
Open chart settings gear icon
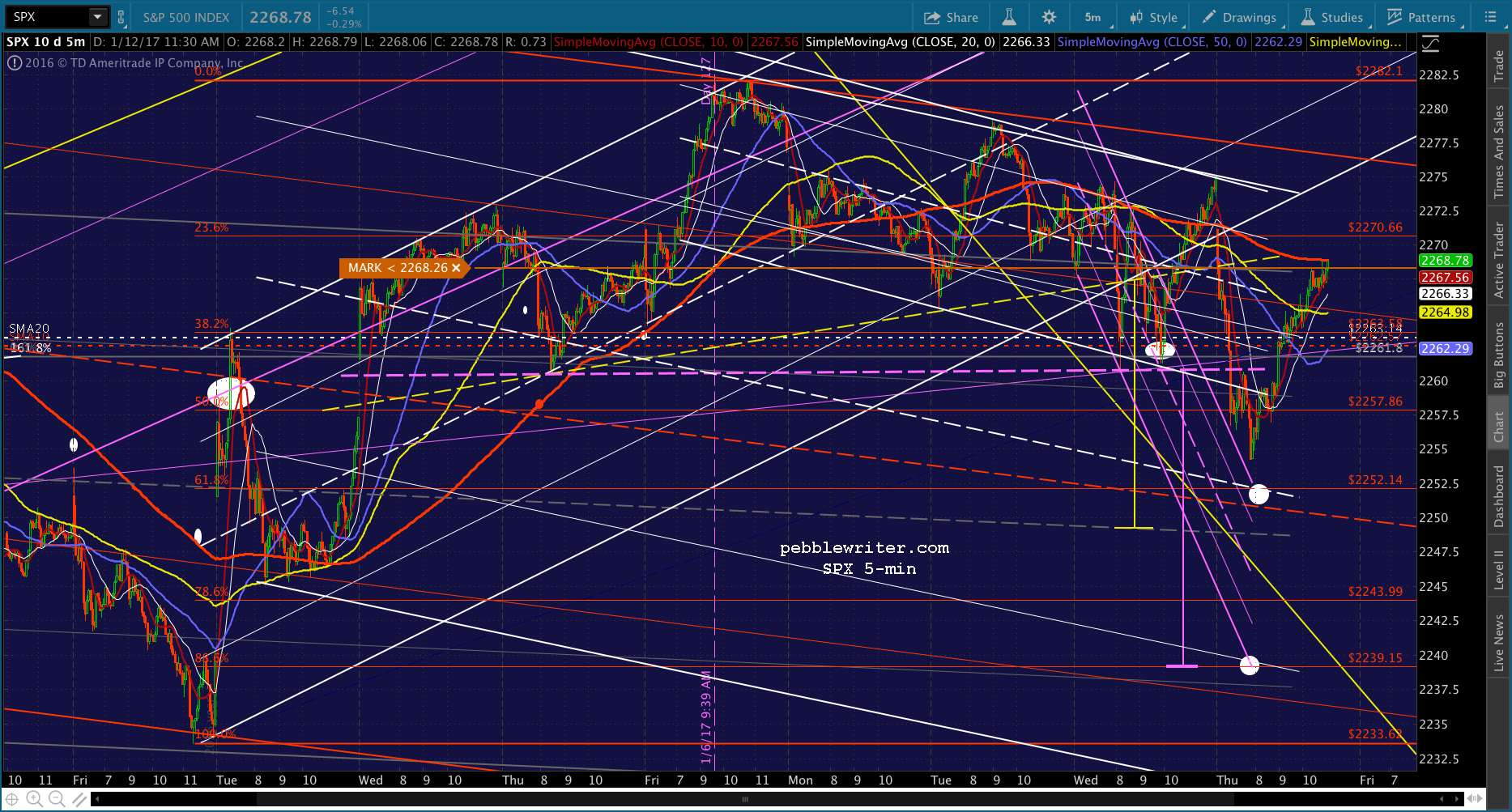[1049, 17]
